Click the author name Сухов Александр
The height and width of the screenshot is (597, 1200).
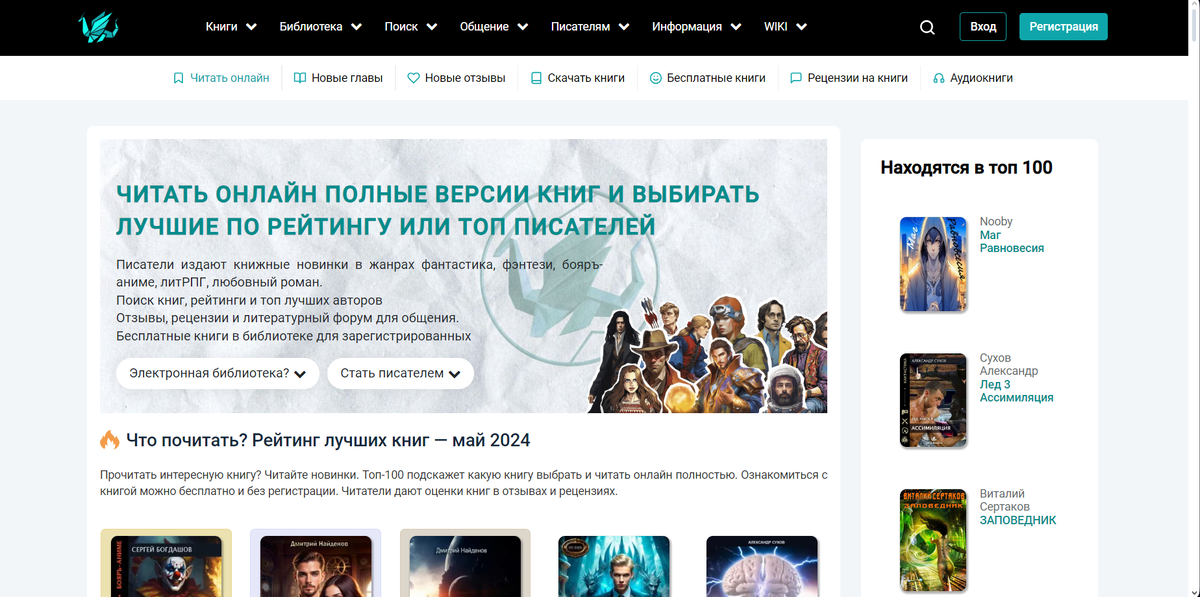pyautogui.click(x=1009, y=364)
